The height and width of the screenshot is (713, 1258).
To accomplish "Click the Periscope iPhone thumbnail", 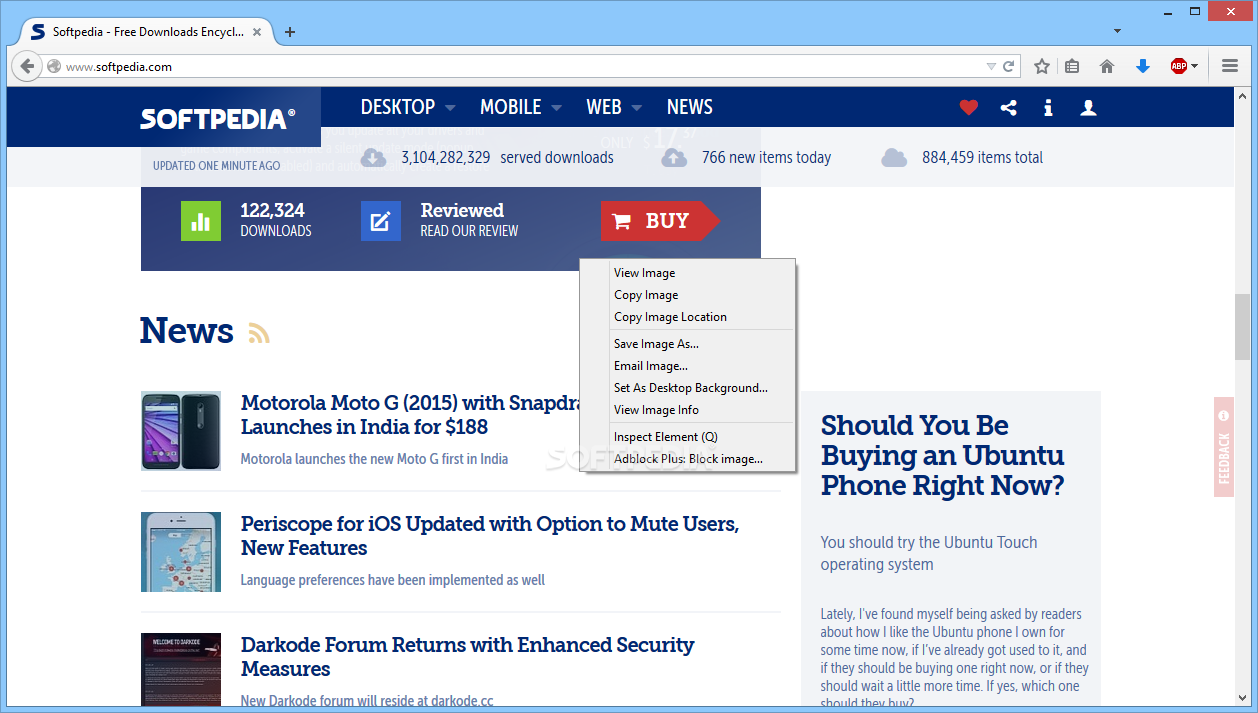I will [181, 552].
